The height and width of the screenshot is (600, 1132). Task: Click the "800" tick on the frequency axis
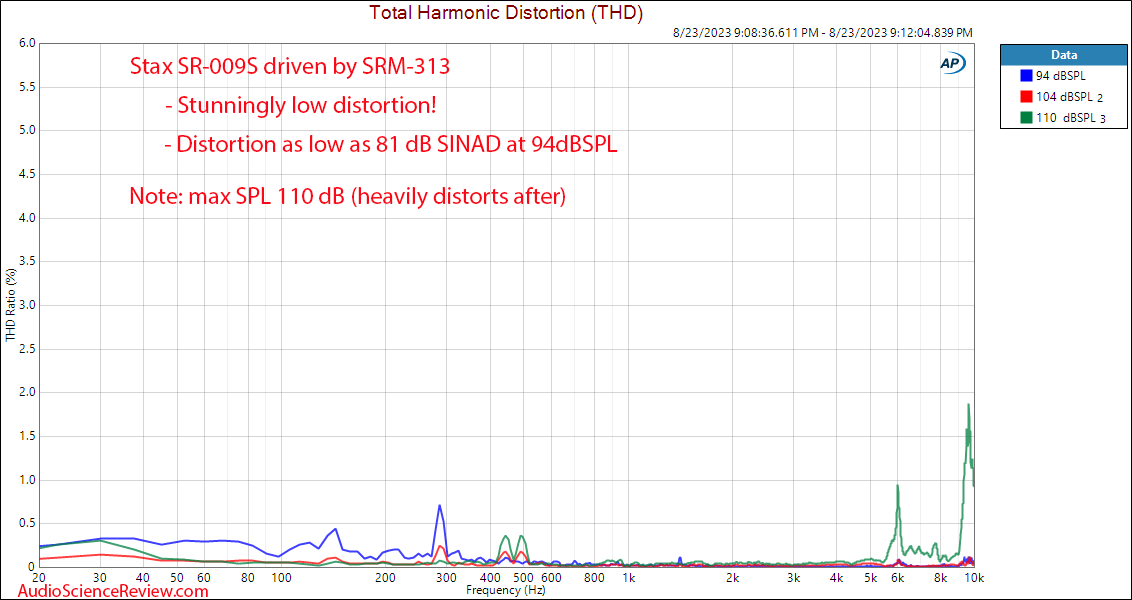595,578
